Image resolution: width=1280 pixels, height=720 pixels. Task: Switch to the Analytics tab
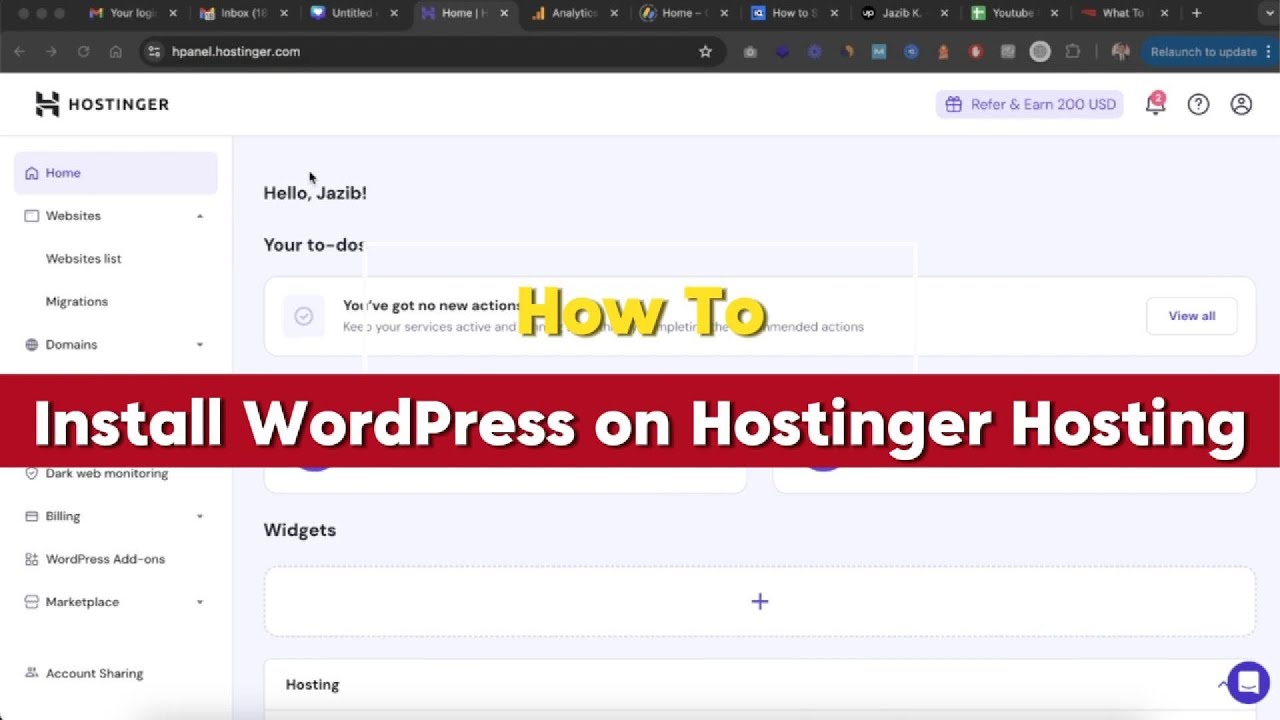point(572,13)
